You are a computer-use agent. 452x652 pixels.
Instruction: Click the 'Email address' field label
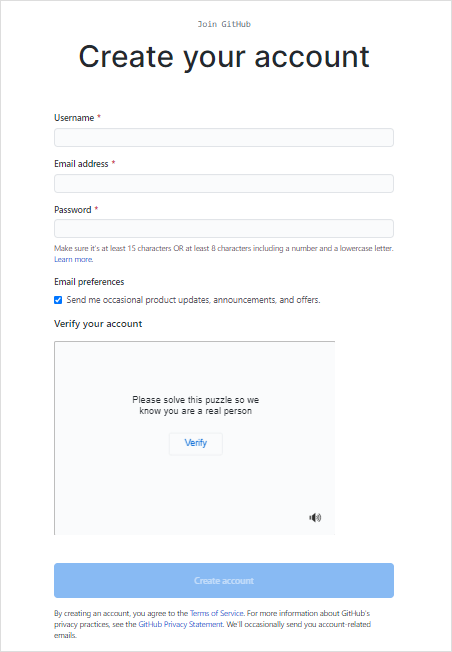pos(81,164)
